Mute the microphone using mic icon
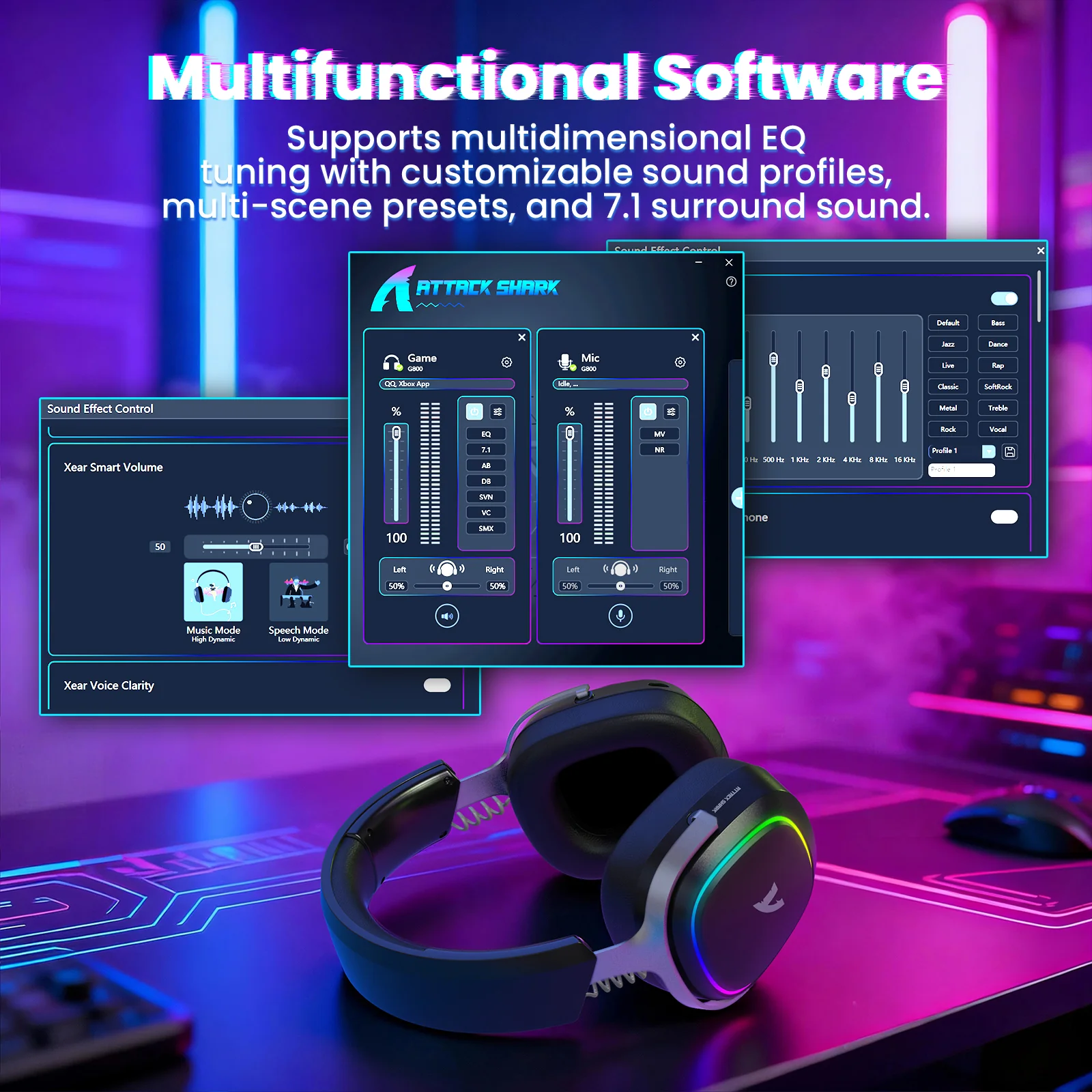Image resolution: width=1092 pixels, height=1092 pixels. [x=620, y=614]
